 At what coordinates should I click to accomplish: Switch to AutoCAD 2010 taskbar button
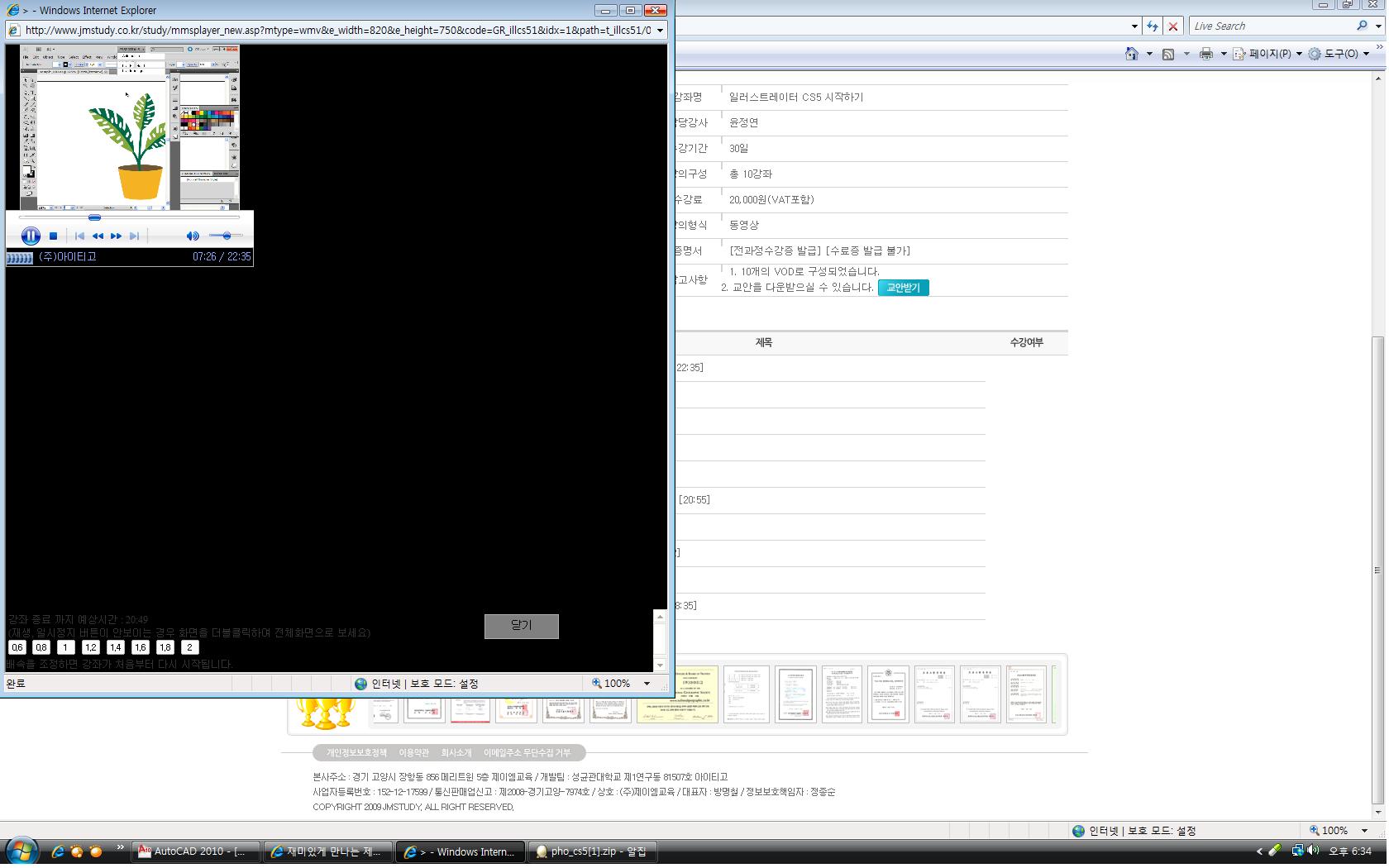[x=197, y=851]
